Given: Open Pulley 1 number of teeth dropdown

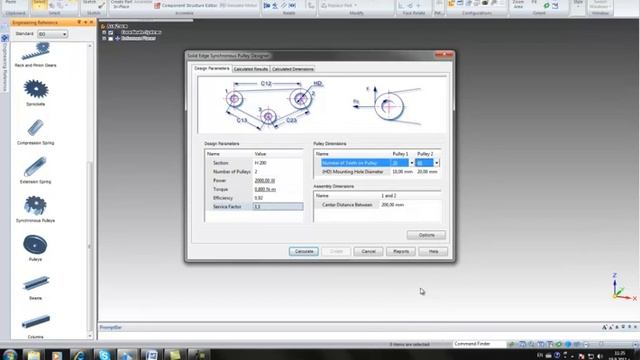Looking at the screenshot, I should (411, 163).
